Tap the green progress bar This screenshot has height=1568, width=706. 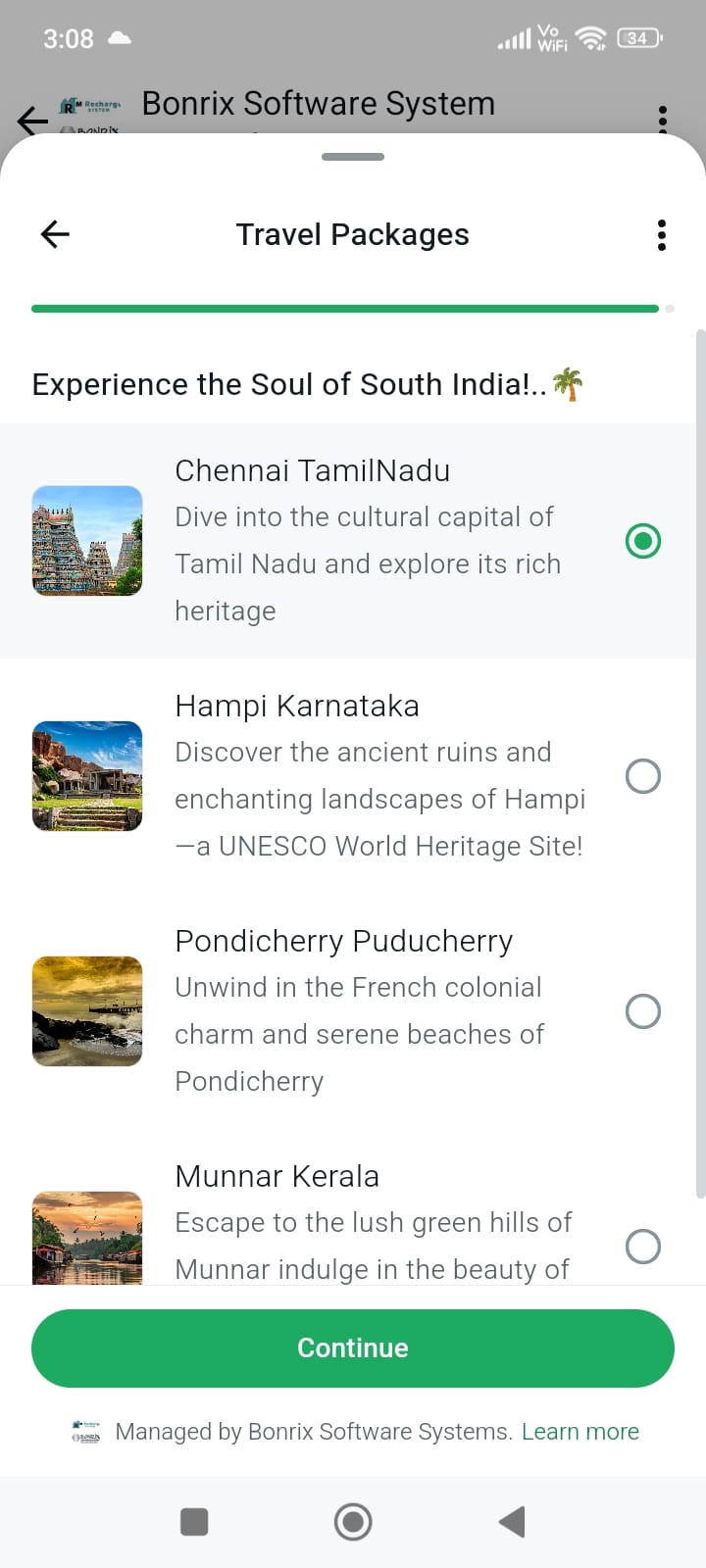pos(345,309)
